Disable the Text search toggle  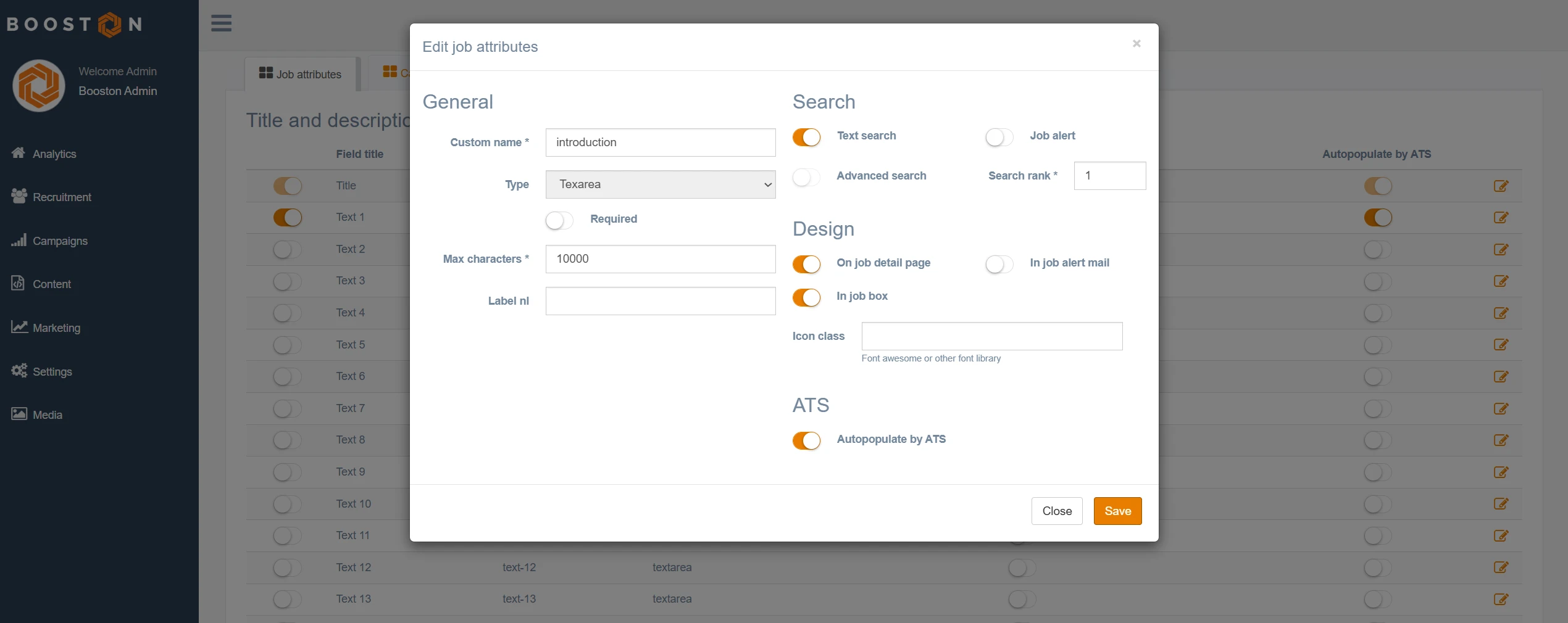point(806,136)
